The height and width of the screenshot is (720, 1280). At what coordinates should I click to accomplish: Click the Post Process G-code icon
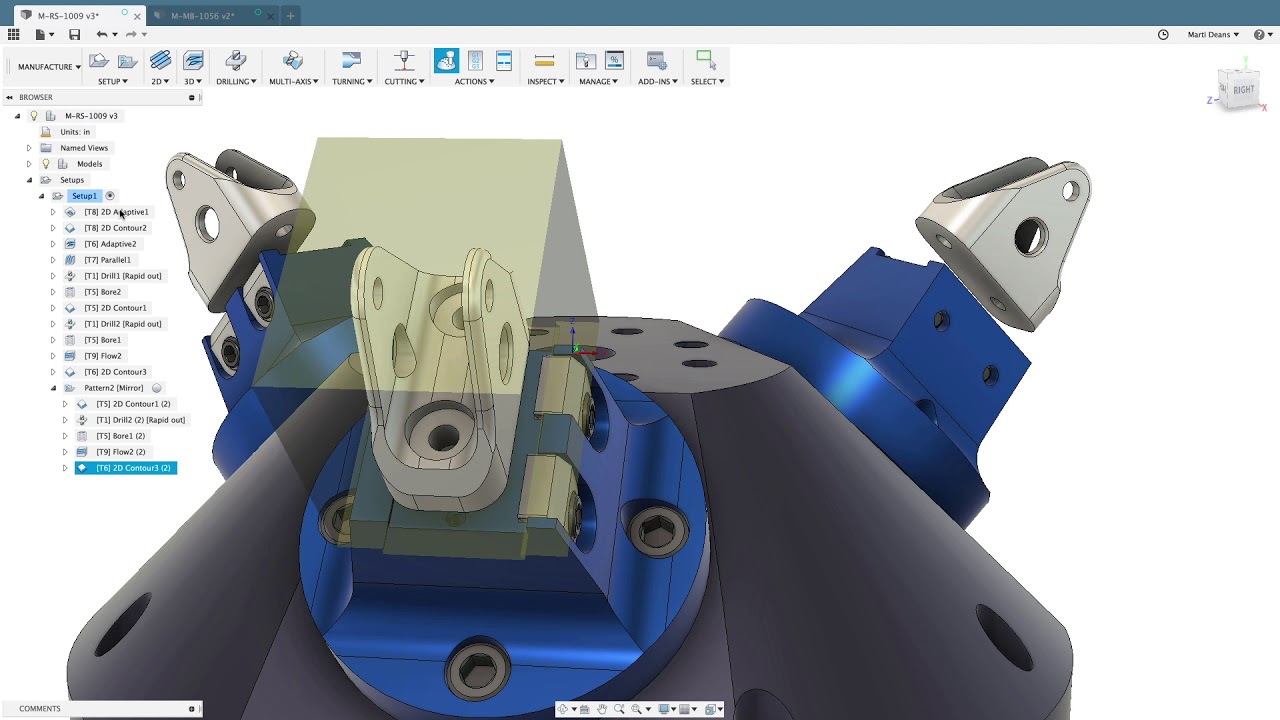[475, 61]
